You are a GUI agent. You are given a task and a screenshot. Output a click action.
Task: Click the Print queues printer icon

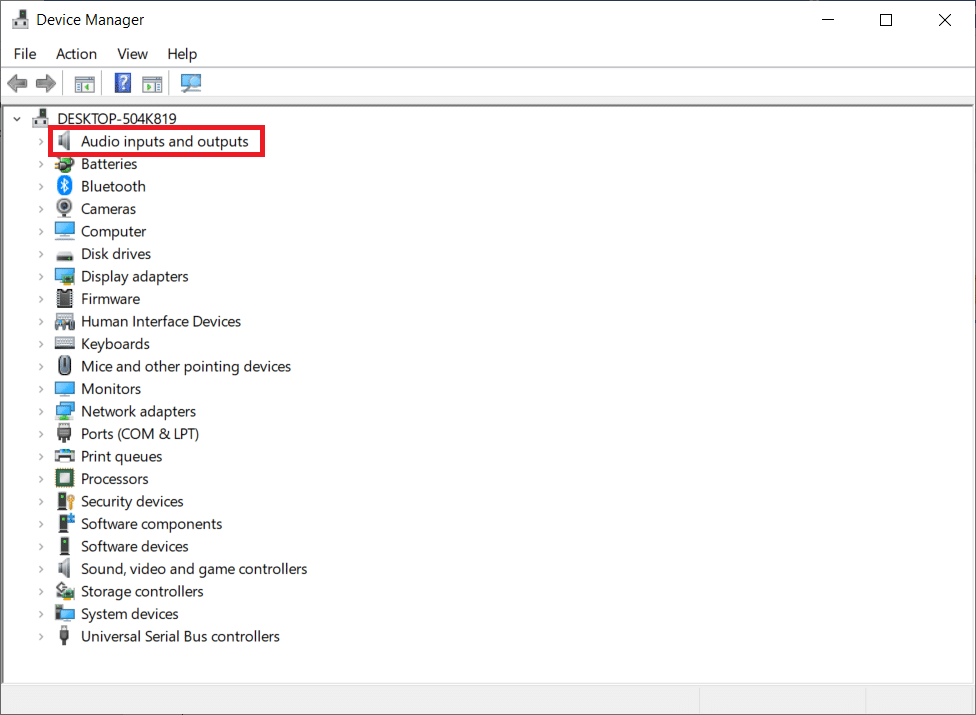pos(65,456)
